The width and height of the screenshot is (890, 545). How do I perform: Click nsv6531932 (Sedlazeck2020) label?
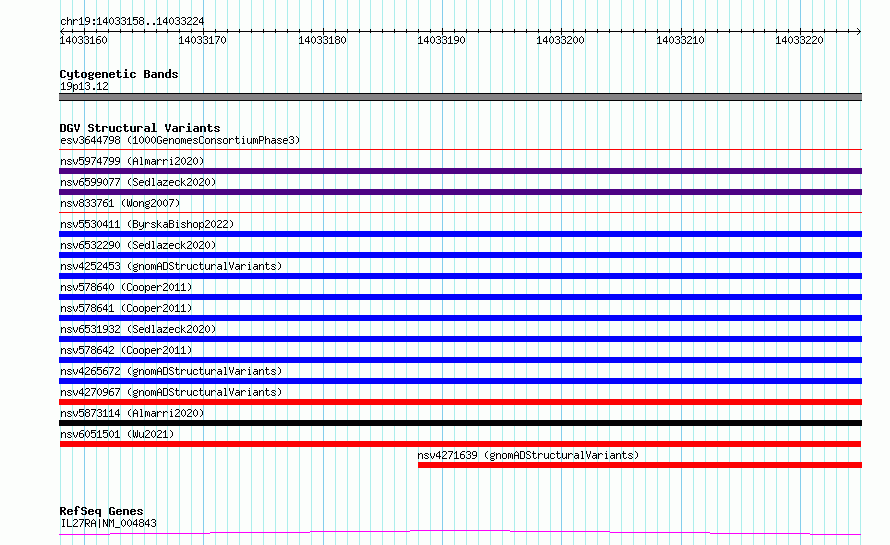pos(138,329)
